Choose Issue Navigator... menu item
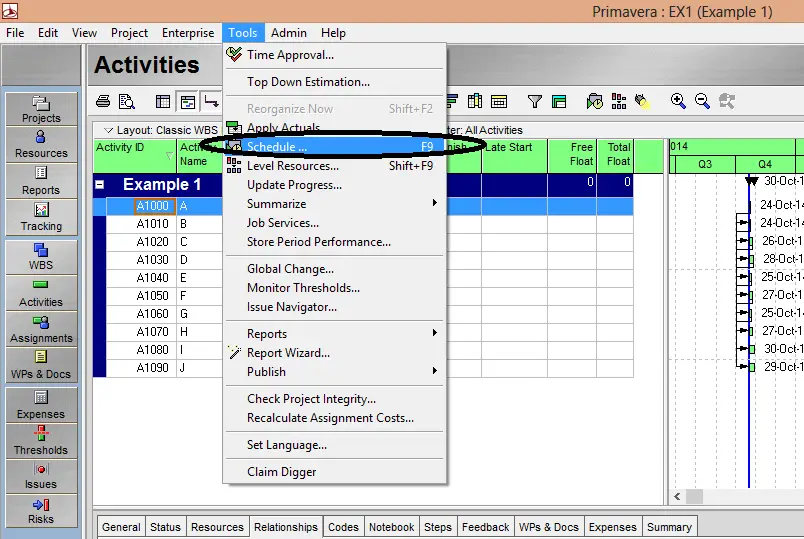This screenshot has width=804, height=539. coord(334,307)
